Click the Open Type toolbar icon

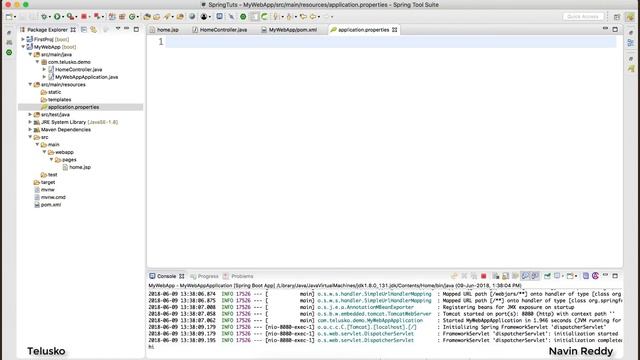(147, 17)
